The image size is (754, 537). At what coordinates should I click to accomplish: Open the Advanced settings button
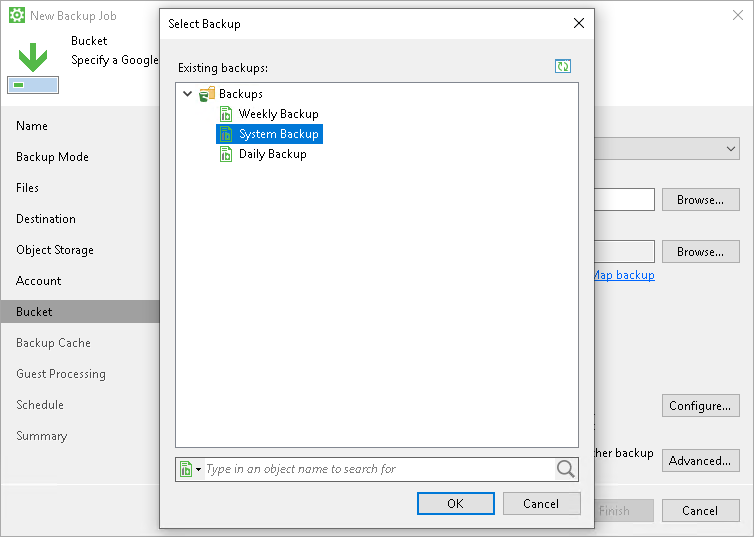(x=701, y=461)
